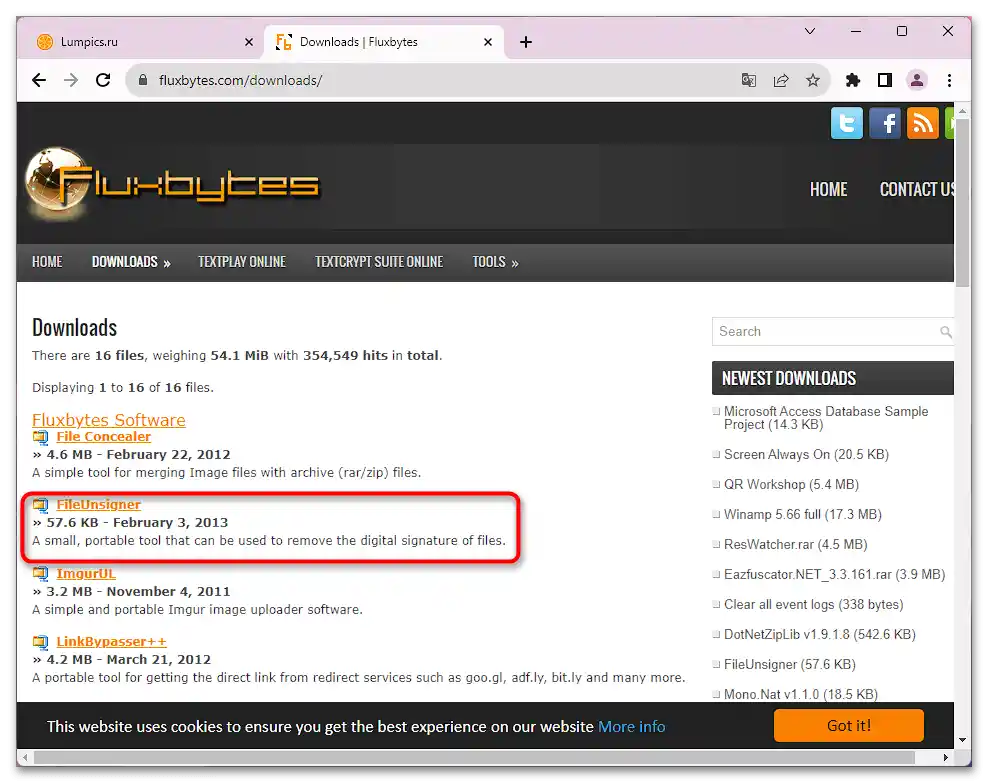This screenshot has width=988, height=783.
Task: Open Clear all event logs link
Action: 813,605
